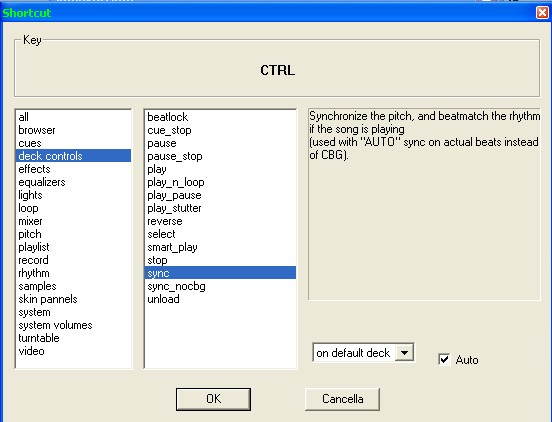The width and height of the screenshot is (552, 422).
Task: Toggle the Auto checkbox
Action: coord(444,359)
